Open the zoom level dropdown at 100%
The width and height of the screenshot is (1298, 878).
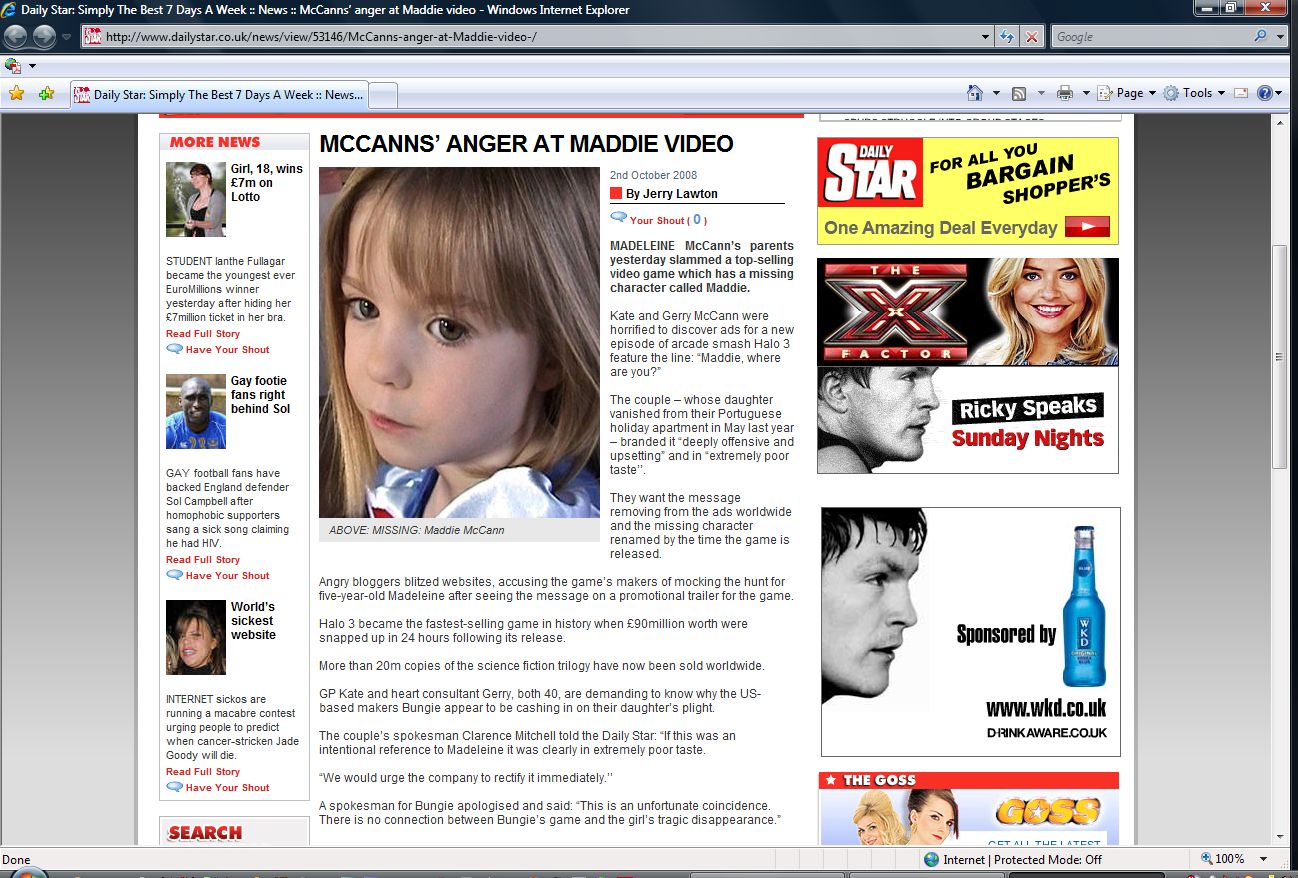tap(1264, 859)
